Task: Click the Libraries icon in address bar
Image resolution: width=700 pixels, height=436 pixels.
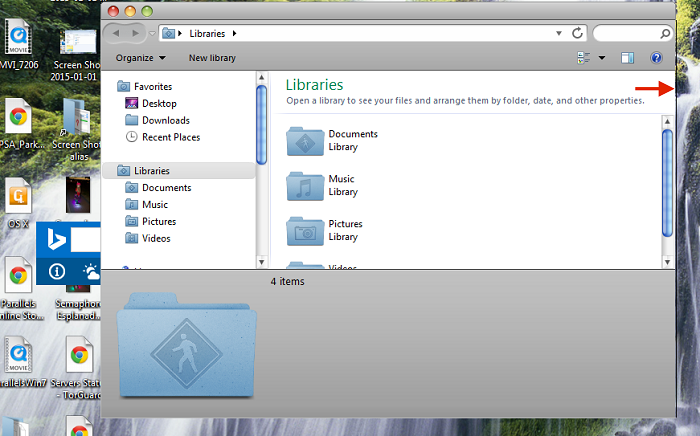Action: [x=168, y=33]
